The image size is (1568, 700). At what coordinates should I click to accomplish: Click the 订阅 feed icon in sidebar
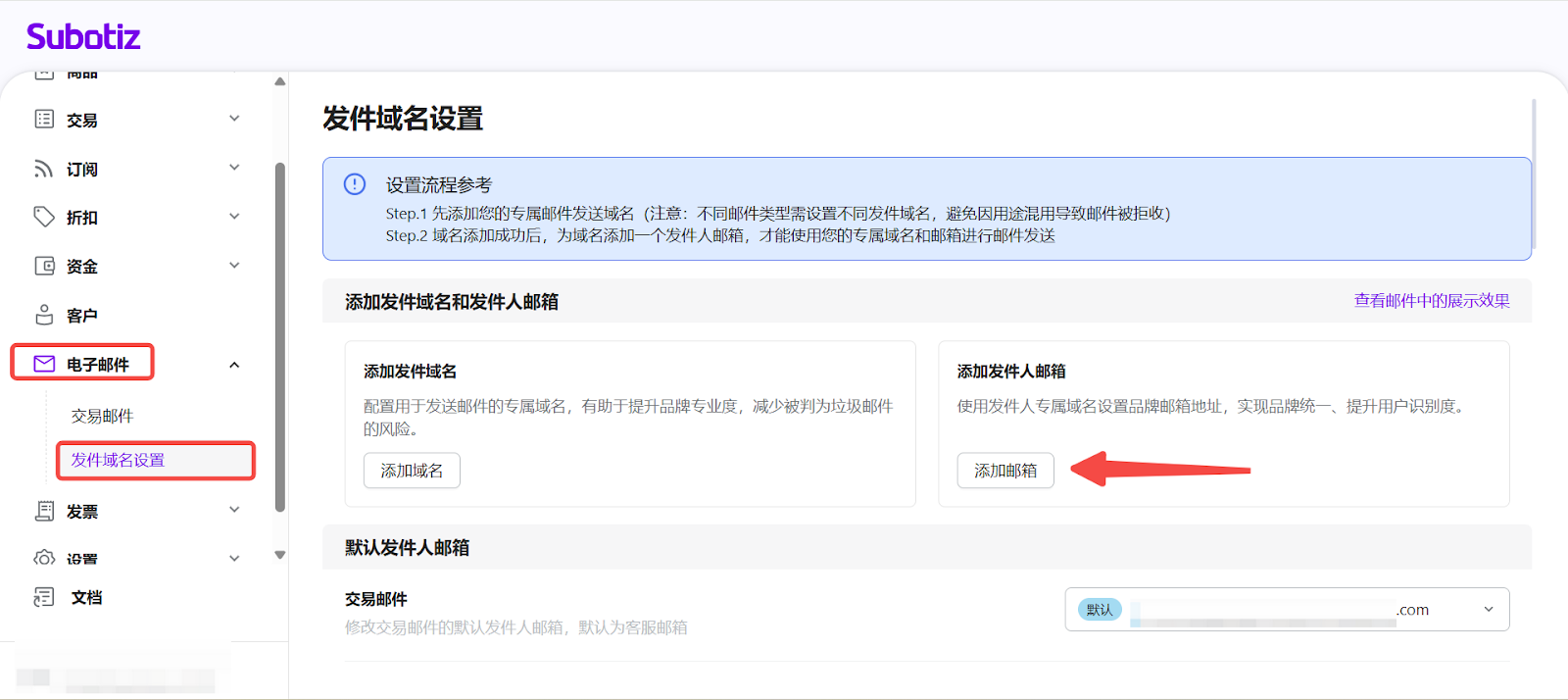coord(44,169)
